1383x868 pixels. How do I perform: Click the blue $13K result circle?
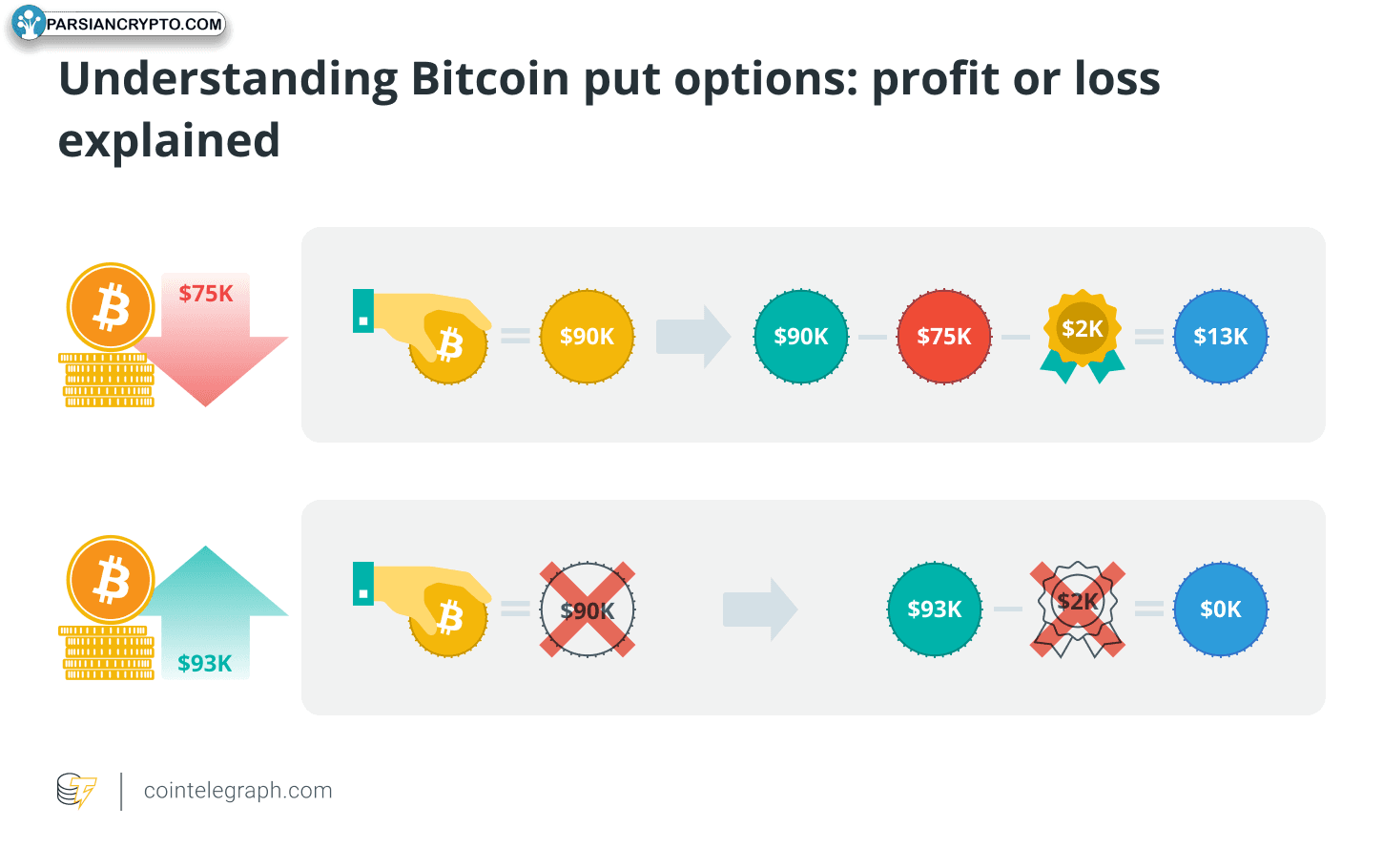point(1221,337)
